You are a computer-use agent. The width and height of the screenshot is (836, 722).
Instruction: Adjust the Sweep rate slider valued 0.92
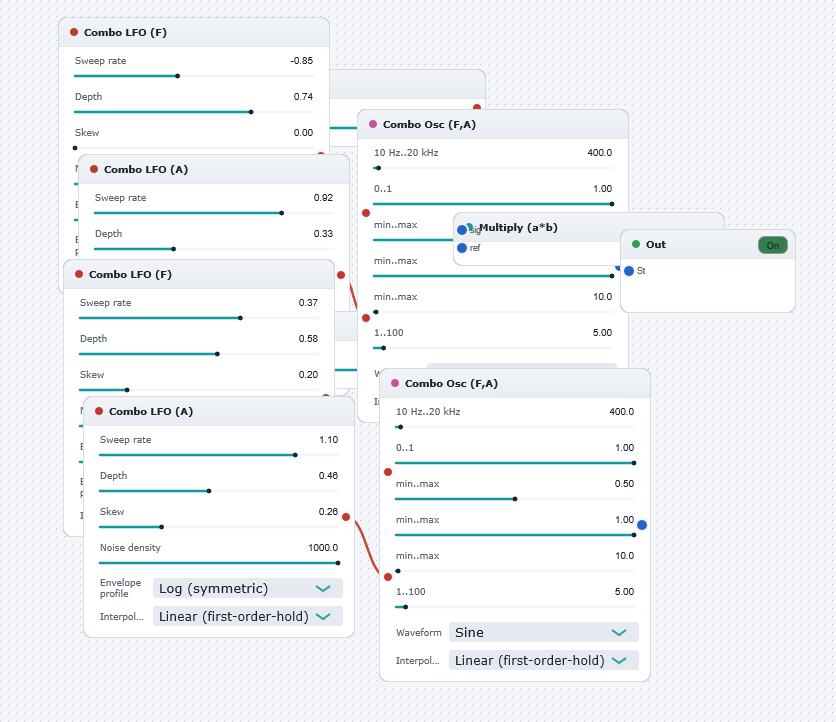(214, 213)
